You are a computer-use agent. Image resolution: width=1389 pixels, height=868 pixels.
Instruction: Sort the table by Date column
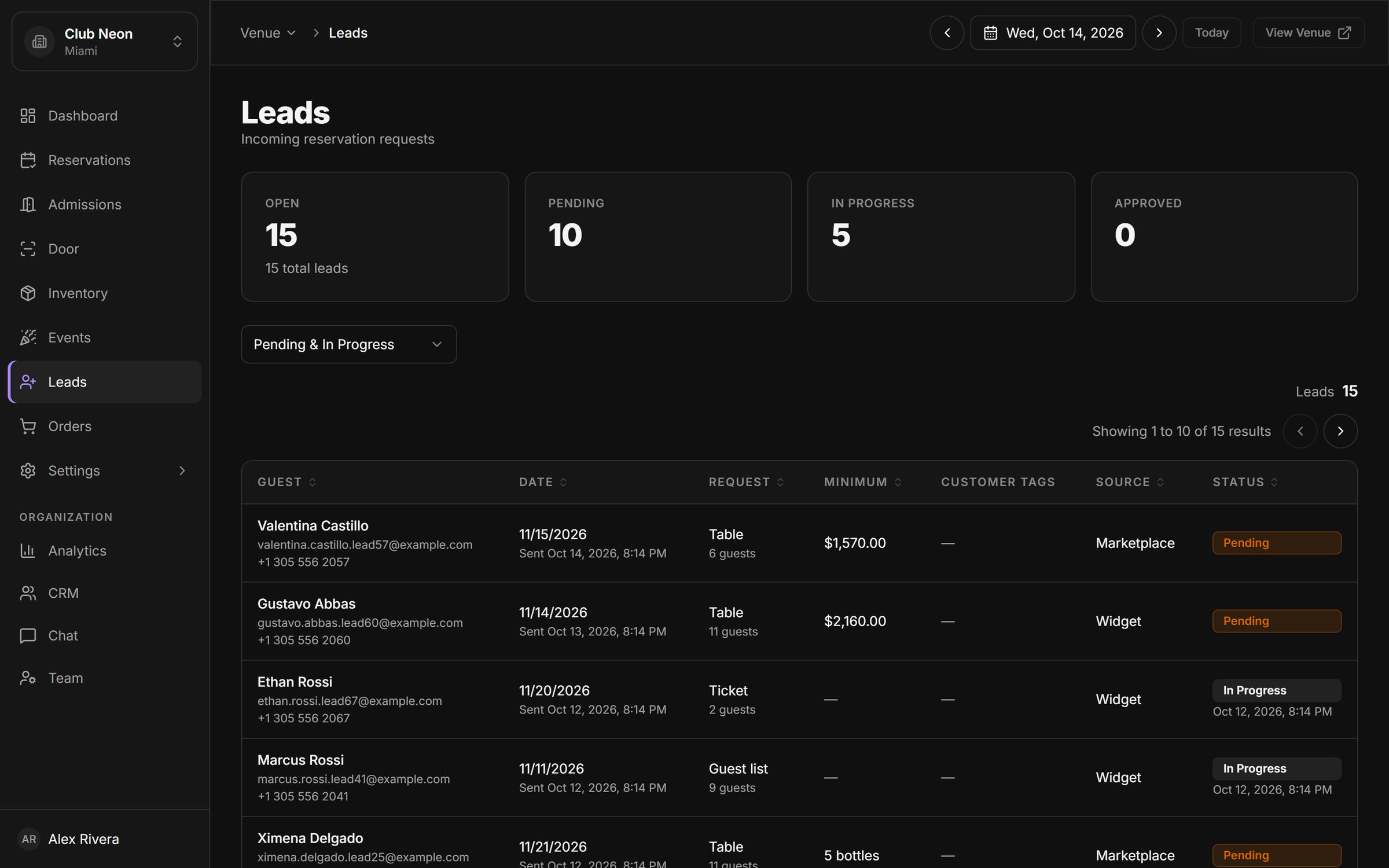click(x=543, y=482)
